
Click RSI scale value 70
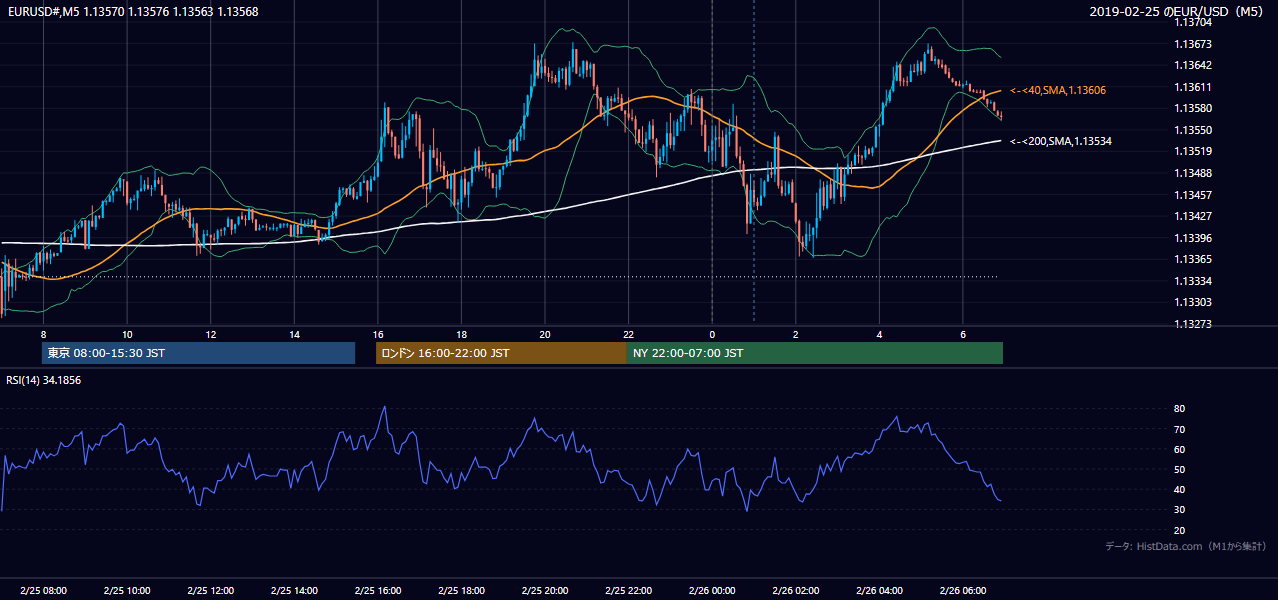click(x=1180, y=429)
